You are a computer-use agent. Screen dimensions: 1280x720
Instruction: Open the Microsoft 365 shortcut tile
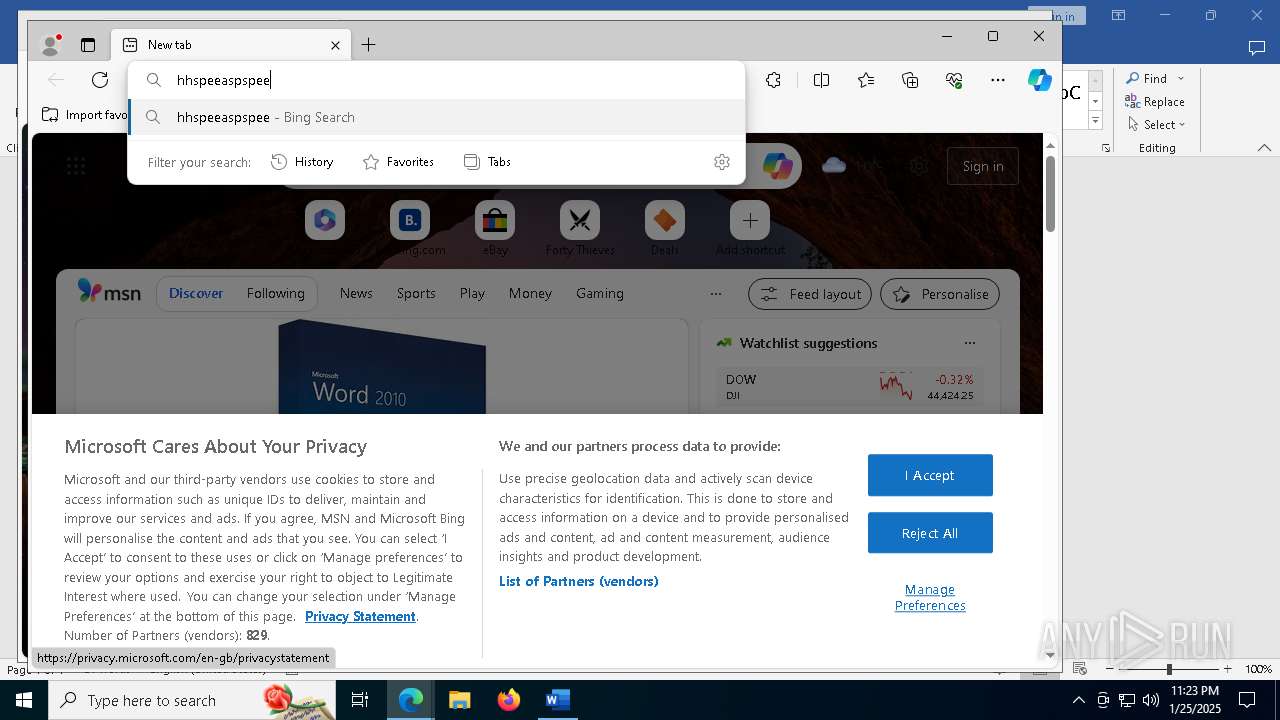325,221
